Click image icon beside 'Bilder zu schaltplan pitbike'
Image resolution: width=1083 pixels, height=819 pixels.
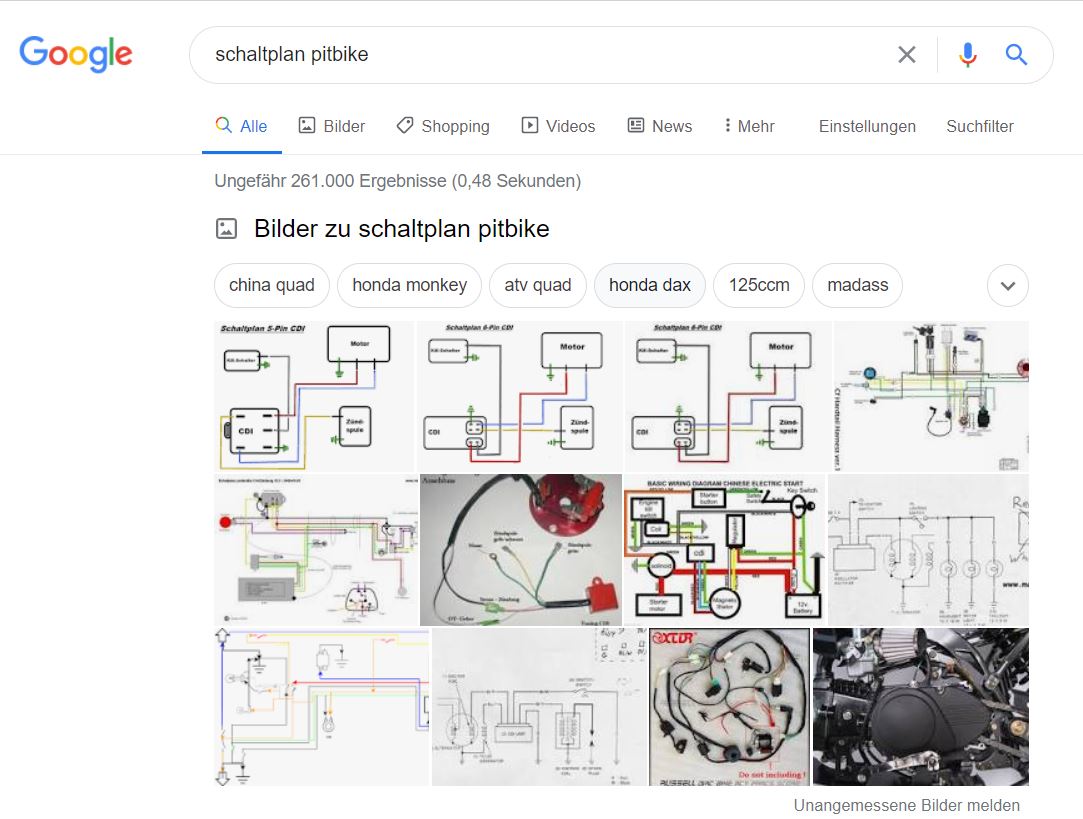click(227, 229)
